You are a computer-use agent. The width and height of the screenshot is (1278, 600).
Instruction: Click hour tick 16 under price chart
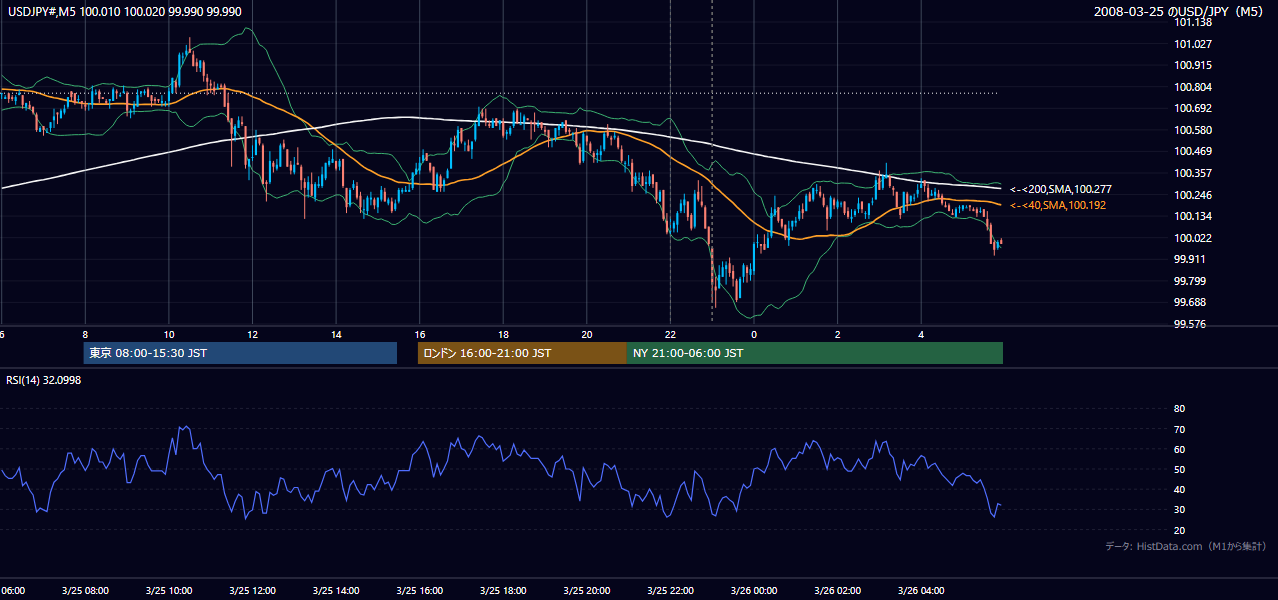point(419,334)
